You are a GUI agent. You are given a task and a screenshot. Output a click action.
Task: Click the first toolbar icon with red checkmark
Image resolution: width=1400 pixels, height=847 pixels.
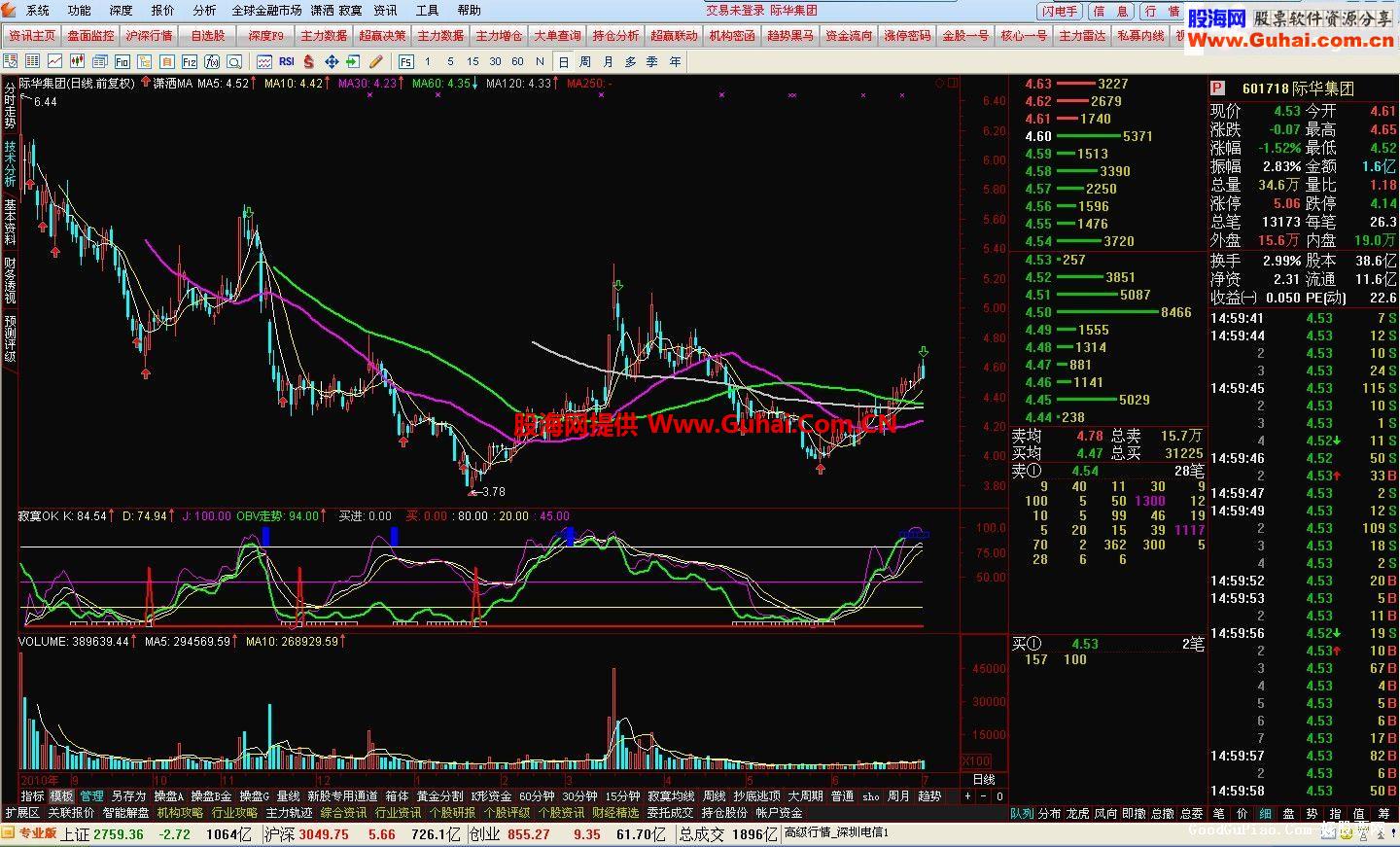point(10,61)
